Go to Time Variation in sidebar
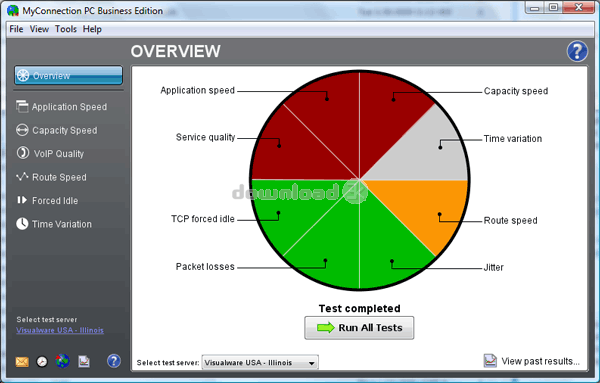 (x=54, y=224)
